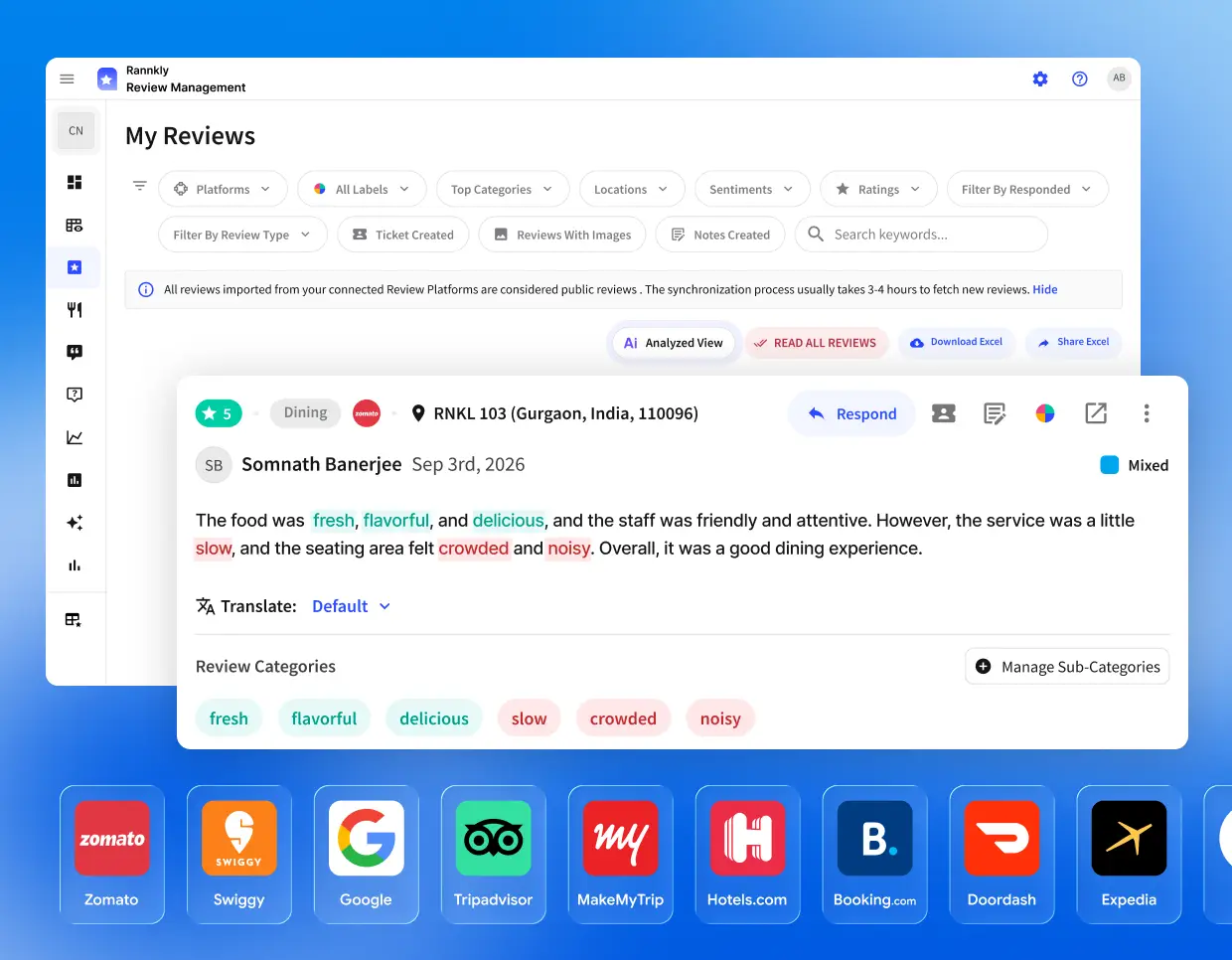1232x960 pixels.
Task: Click the colorful labels circle on review card
Action: (x=1045, y=413)
